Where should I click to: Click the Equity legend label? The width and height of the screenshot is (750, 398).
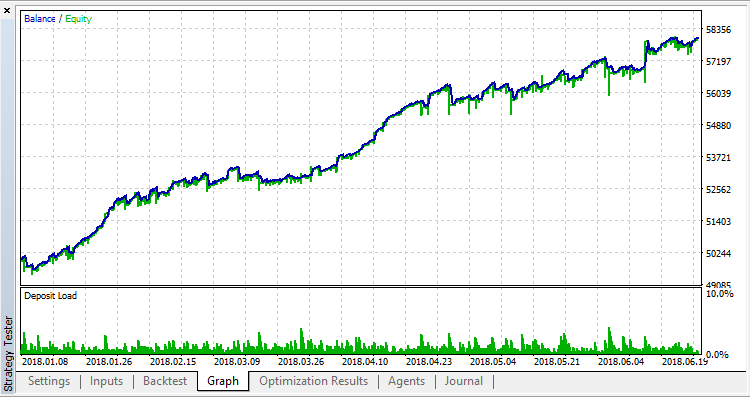click(78, 19)
